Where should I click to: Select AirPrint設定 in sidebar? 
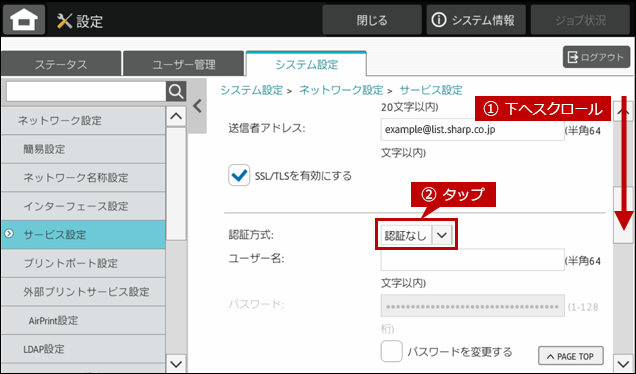pyautogui.click(x=83, y=320)
